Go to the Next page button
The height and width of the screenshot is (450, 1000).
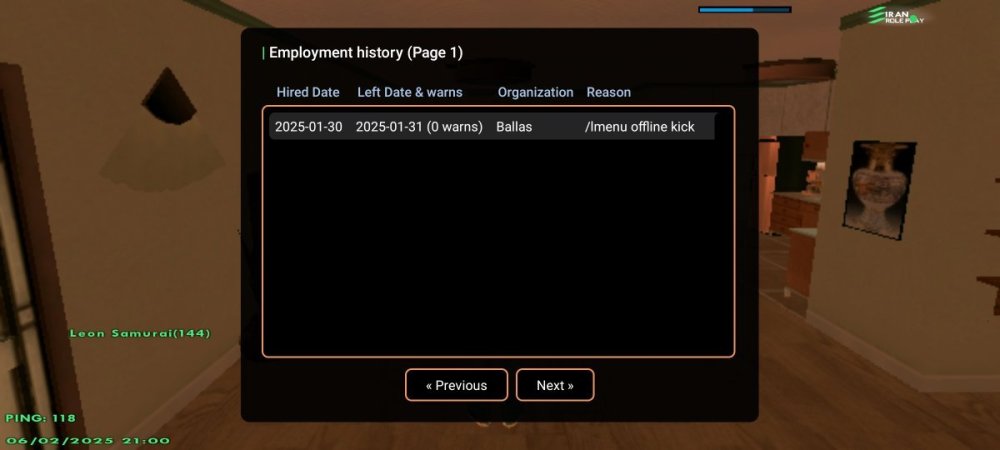(x=555, y=385)
